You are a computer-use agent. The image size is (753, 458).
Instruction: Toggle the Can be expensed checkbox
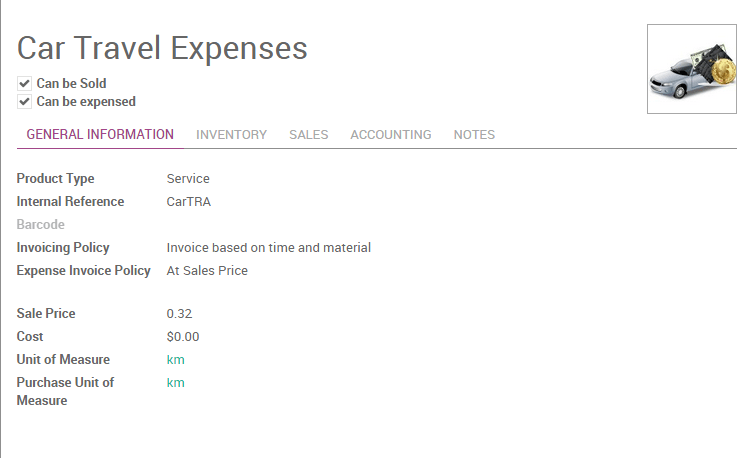pos(24,102)
